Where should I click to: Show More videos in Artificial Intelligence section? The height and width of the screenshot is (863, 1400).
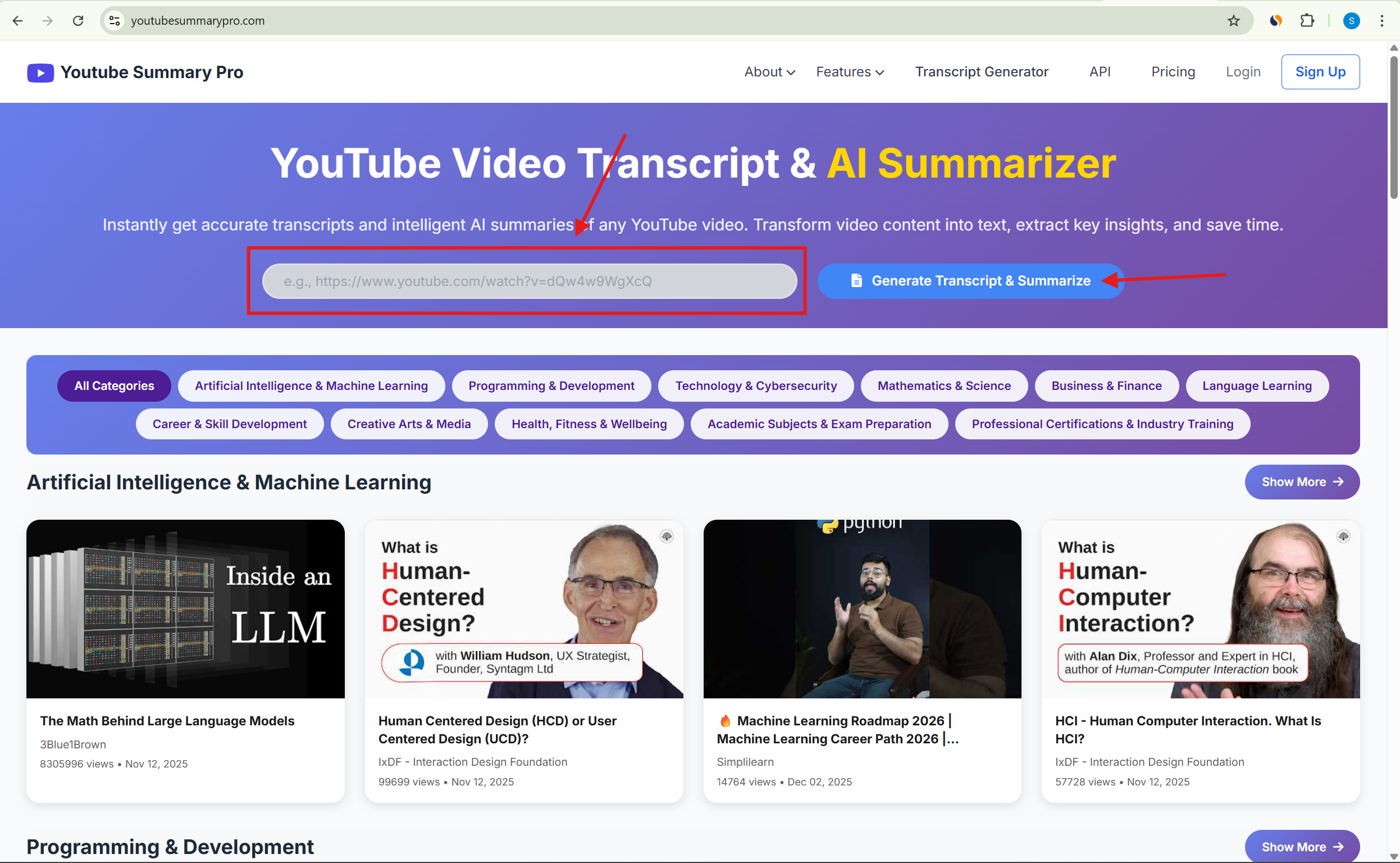click(x=1302, y=482)
